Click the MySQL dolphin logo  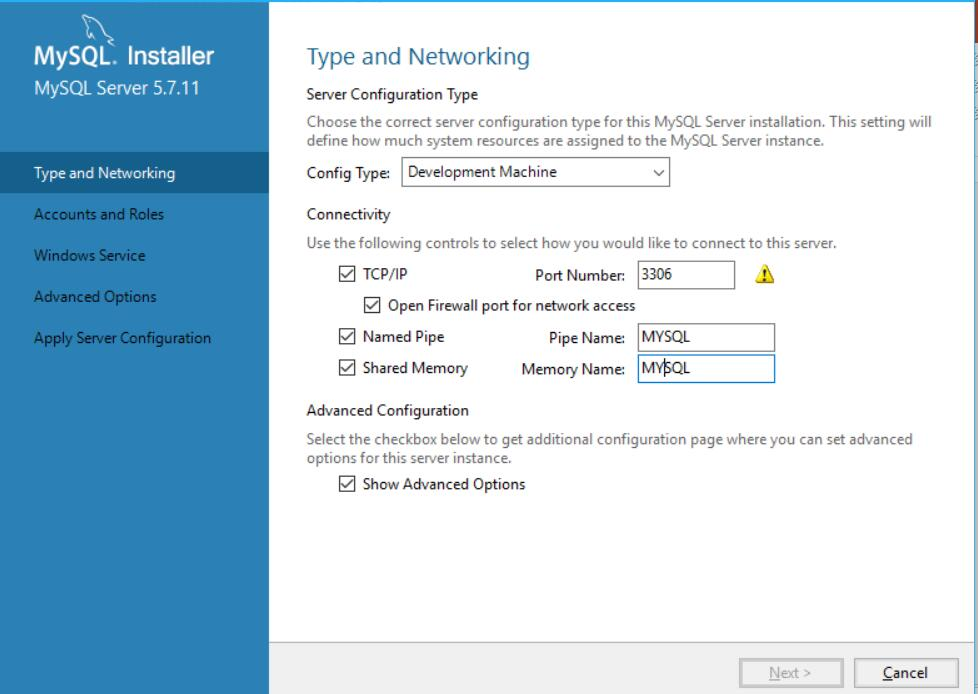pyautogui.click(x=98, y=29)
